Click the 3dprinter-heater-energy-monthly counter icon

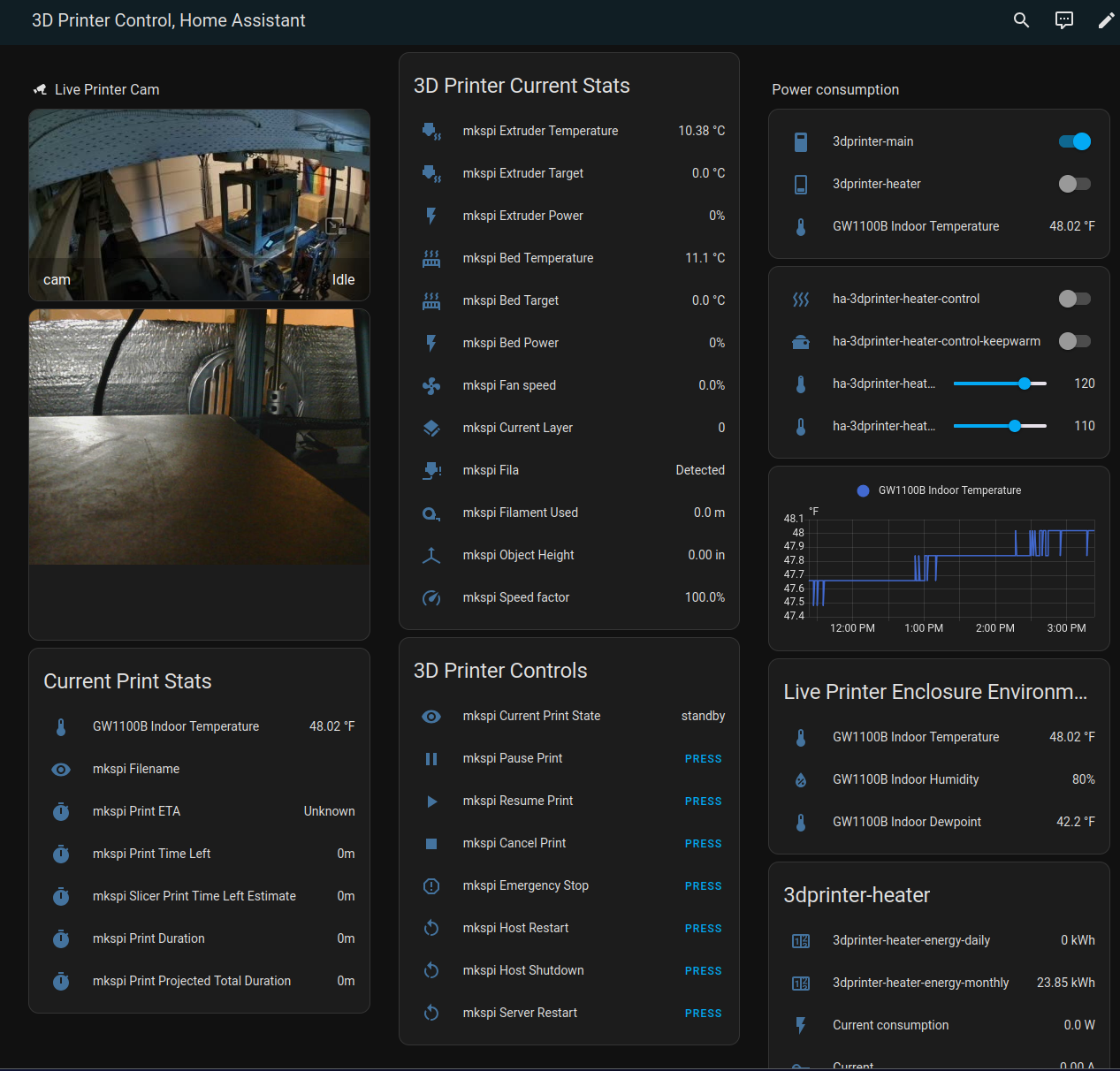[x=801, y=983]
